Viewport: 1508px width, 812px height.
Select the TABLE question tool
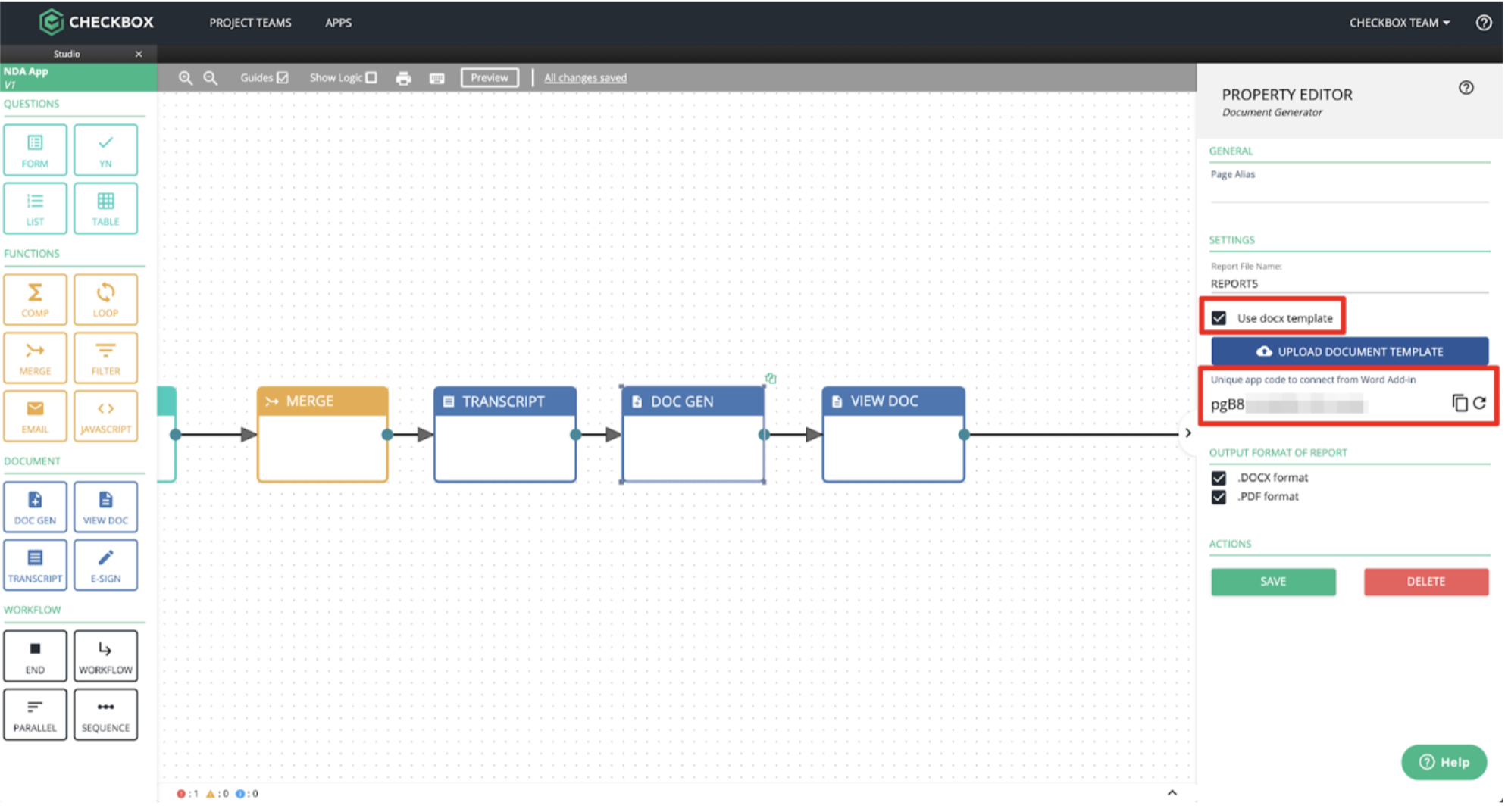pyautogui.click(x=105, y=208)
